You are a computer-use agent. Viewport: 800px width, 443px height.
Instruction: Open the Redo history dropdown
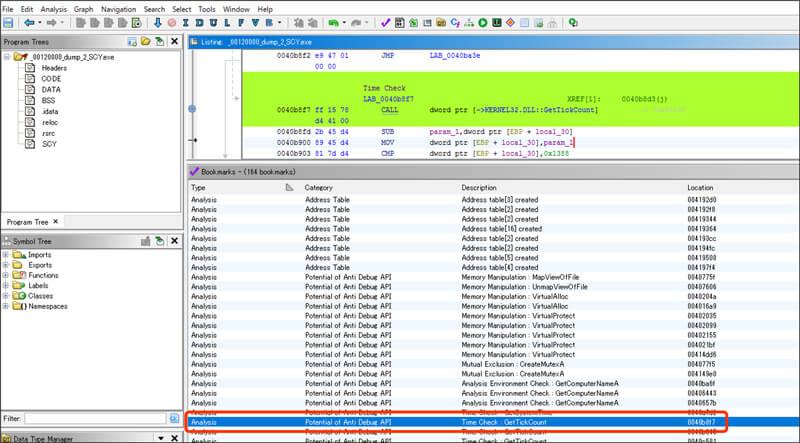[367, 23]
